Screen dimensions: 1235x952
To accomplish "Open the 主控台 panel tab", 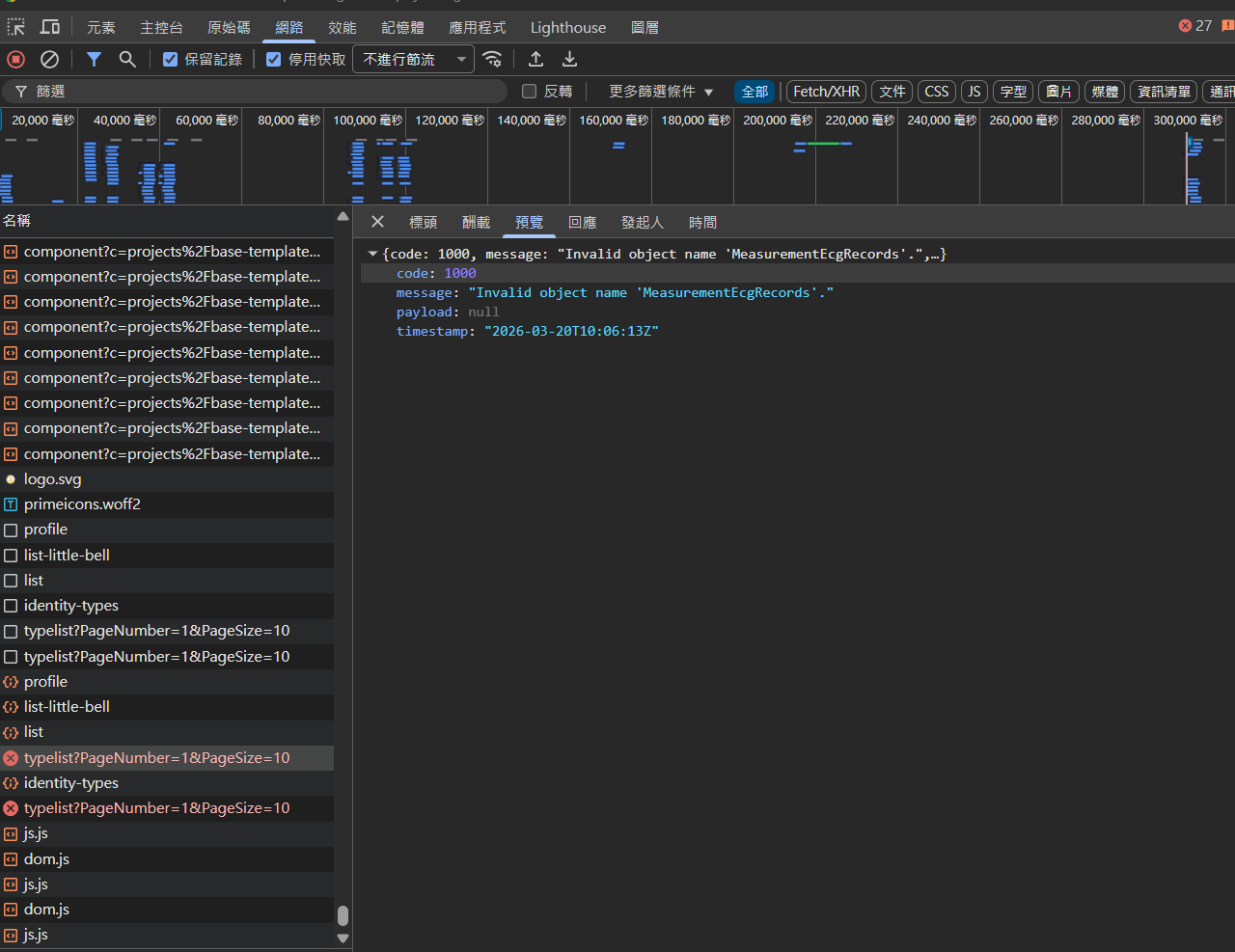I will pyautogui.click(x=161, y=27).
